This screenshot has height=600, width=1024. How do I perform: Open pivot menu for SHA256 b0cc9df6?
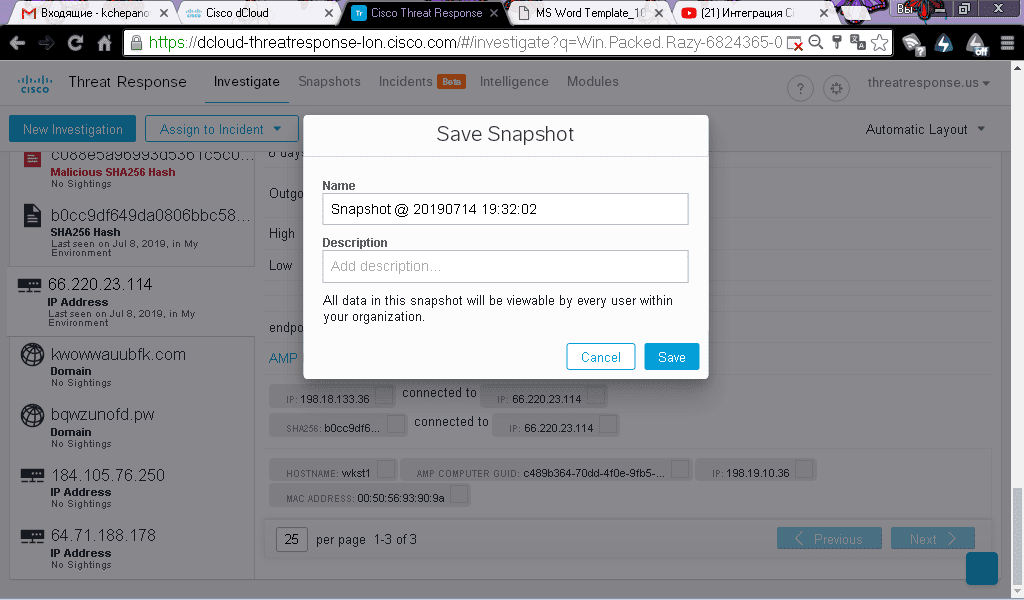(x=396, y=424)
